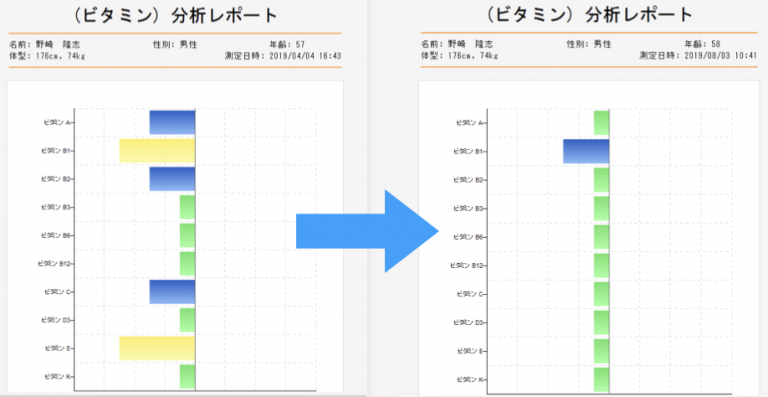
Task: Click the blue ビタミン B2 bar in left chart
Action: pyautogui.click(x=172, y=179)
